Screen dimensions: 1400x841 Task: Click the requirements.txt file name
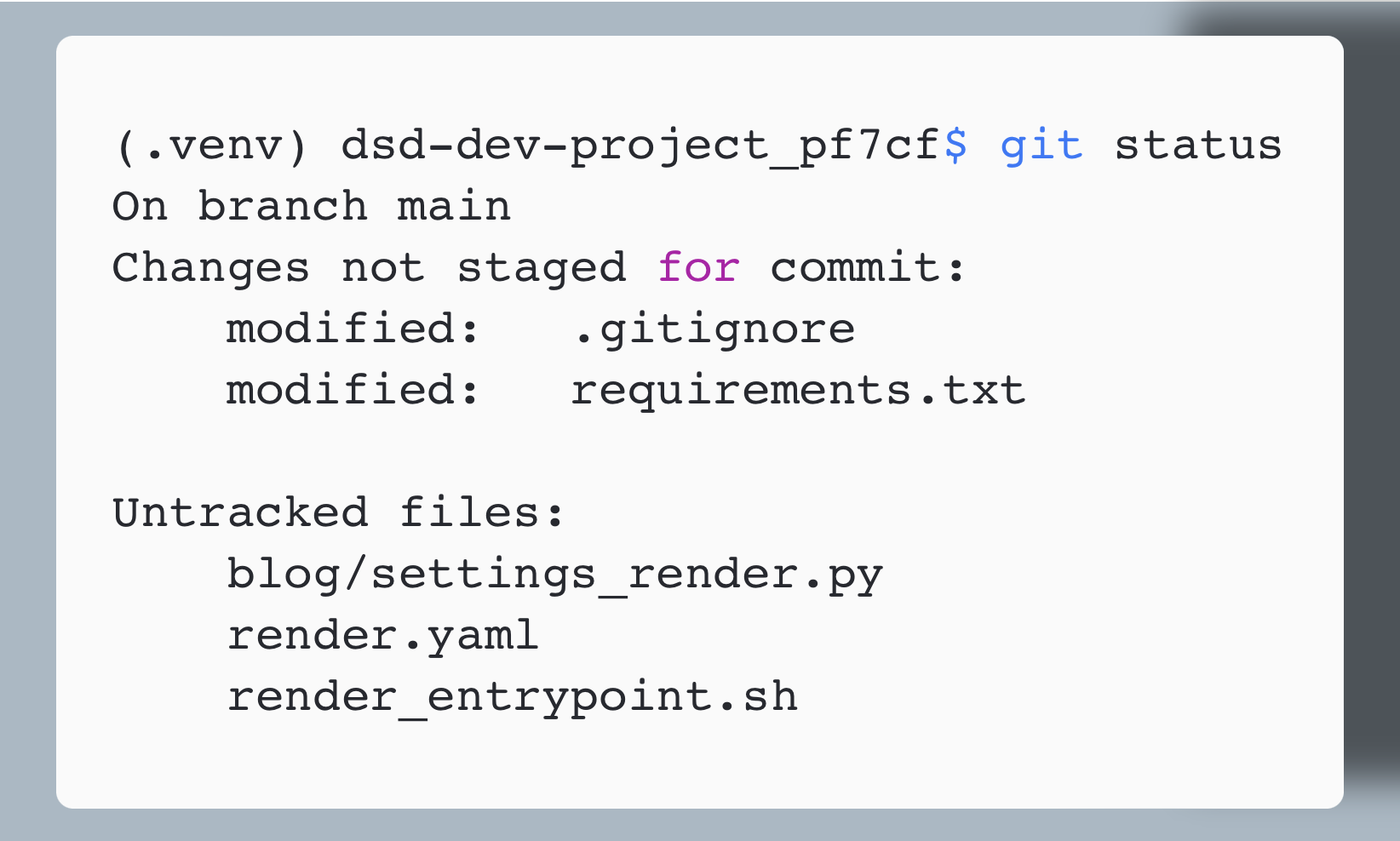[798, 391]
